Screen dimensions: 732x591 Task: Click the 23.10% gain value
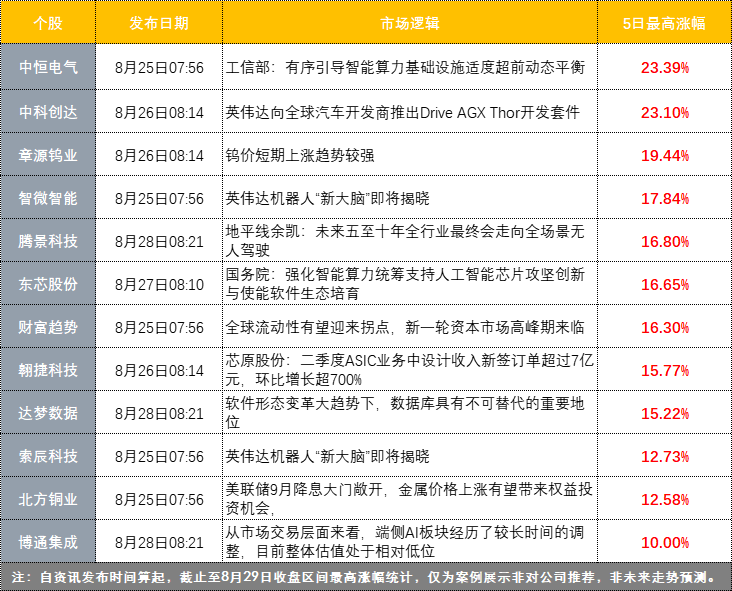(x=665, y=113)
